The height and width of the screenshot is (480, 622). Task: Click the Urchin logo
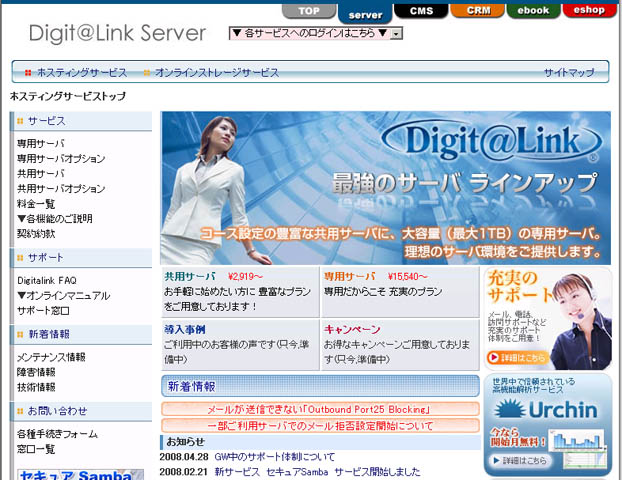click(x=546, y=409)
